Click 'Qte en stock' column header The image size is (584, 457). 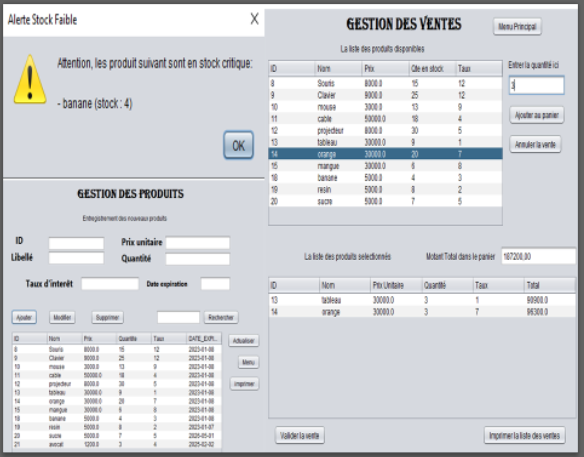pyautogui.click(x=432, y=69)
